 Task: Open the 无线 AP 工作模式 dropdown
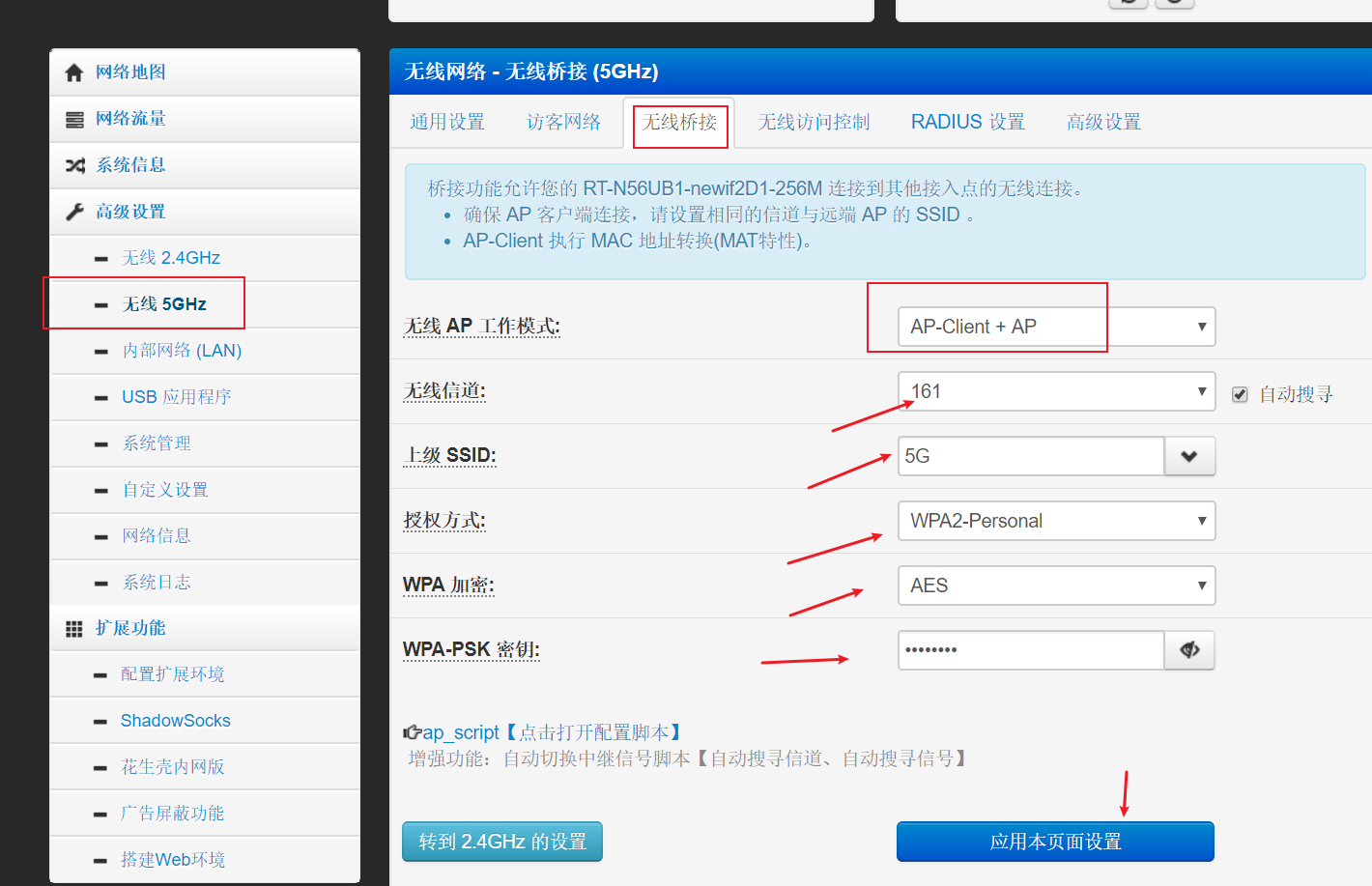pos(1056,327)
